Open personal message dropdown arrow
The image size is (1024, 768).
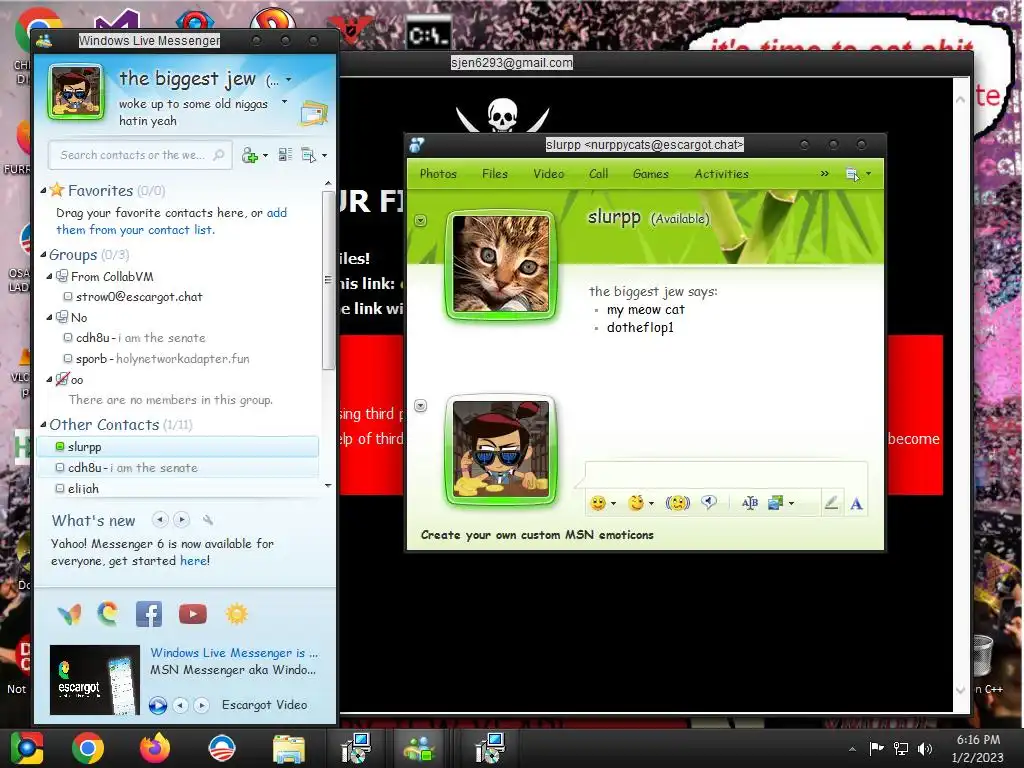(x=284, y=102)
